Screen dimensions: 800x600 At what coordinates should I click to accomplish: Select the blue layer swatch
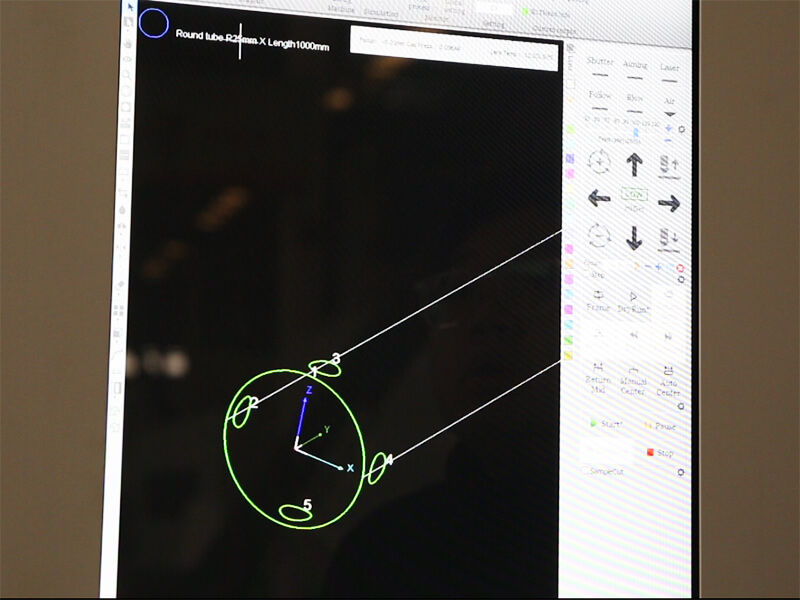570,159
